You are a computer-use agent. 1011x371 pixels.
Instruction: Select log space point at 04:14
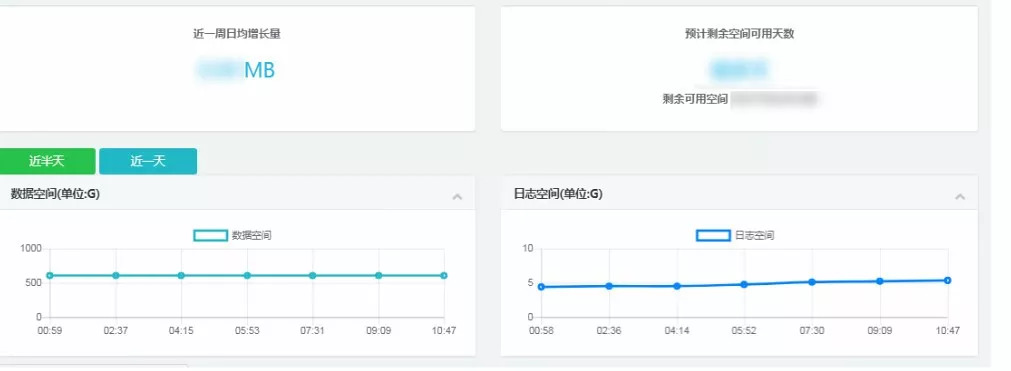[x=676, y=286]
